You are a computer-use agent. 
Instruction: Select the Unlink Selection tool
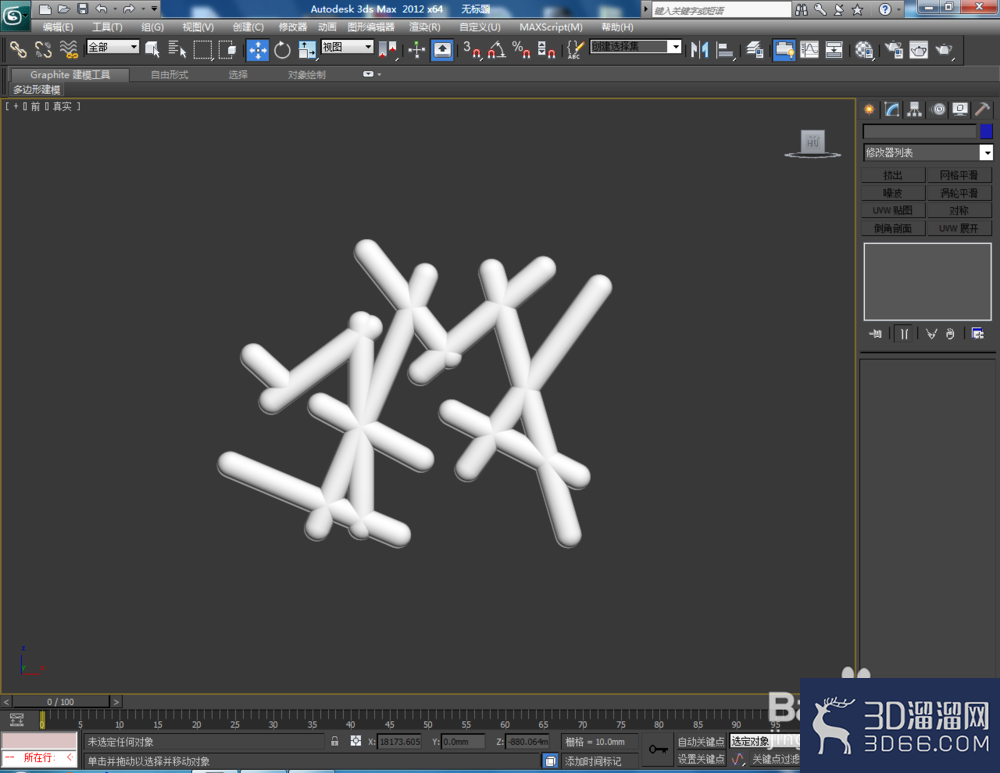tap(43, 50)
